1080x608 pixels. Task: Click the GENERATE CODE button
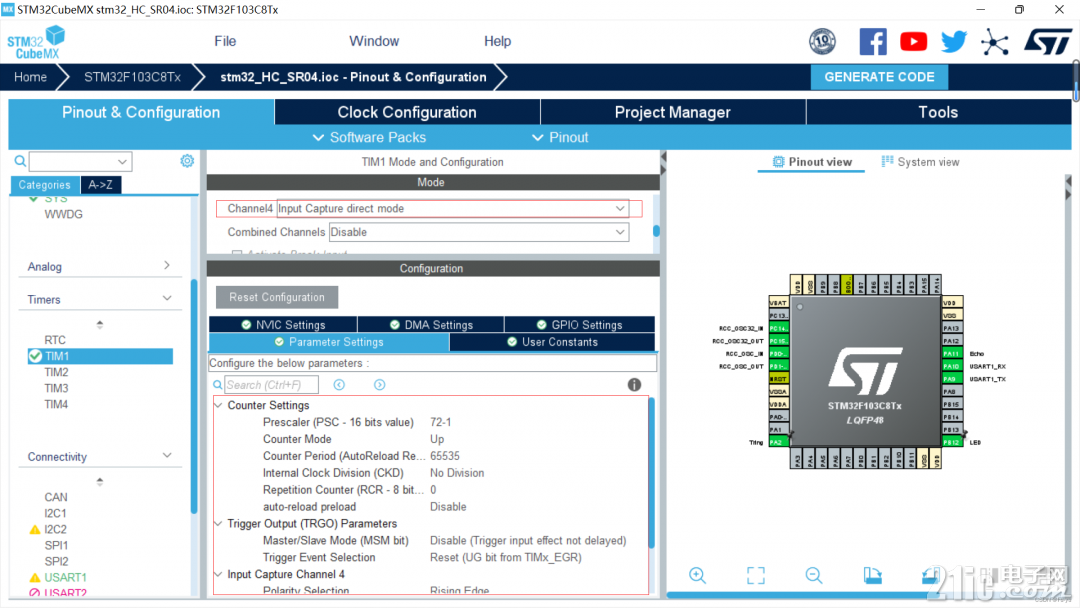880,77
